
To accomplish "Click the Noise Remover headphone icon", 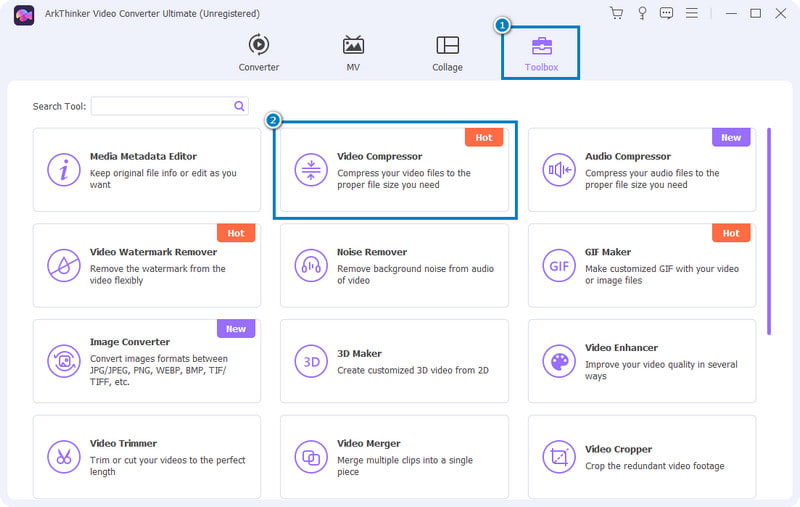I will pyautogui.click(x=311, y=266).
